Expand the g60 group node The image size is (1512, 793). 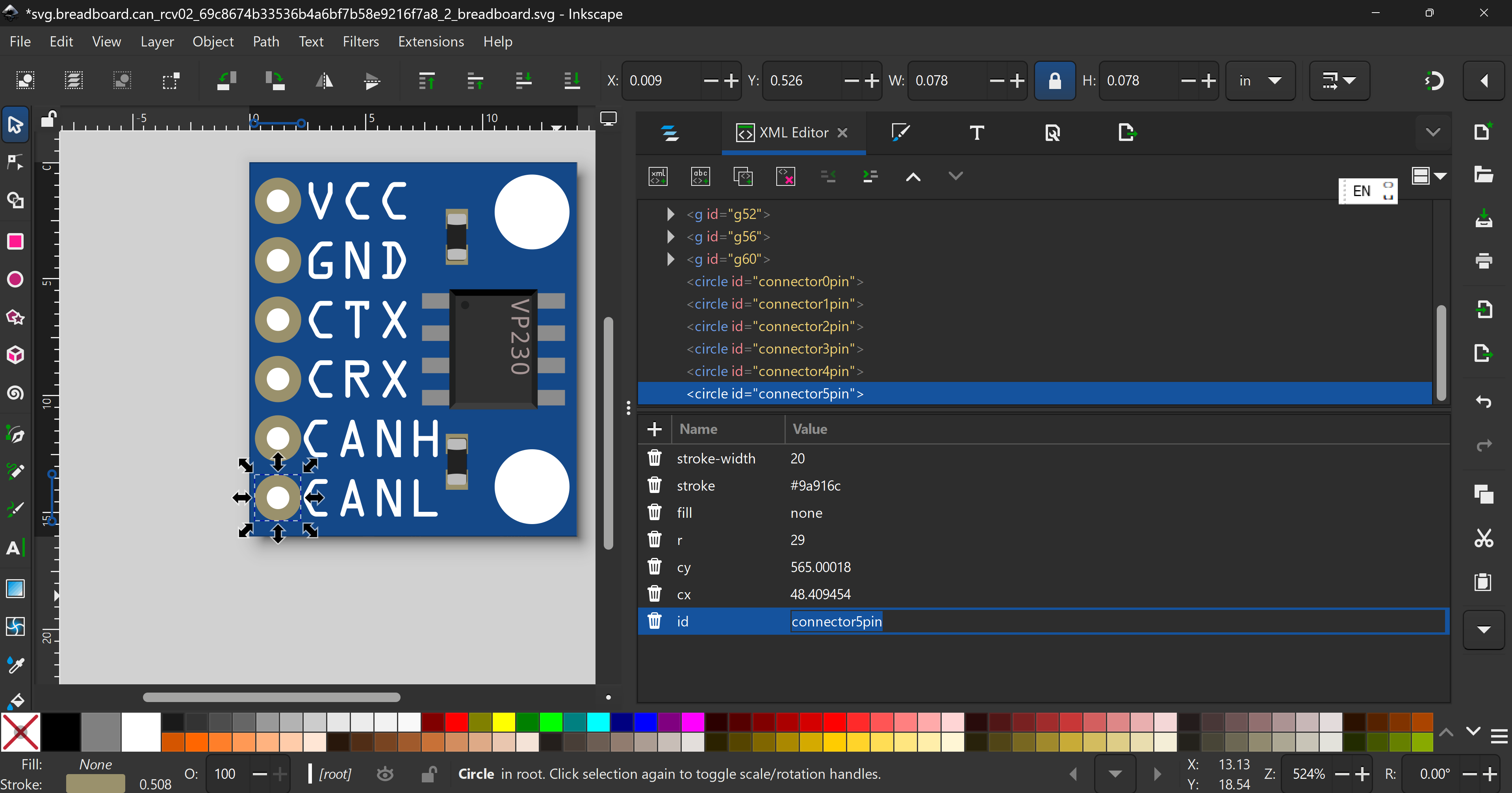[x=670, y=259]
